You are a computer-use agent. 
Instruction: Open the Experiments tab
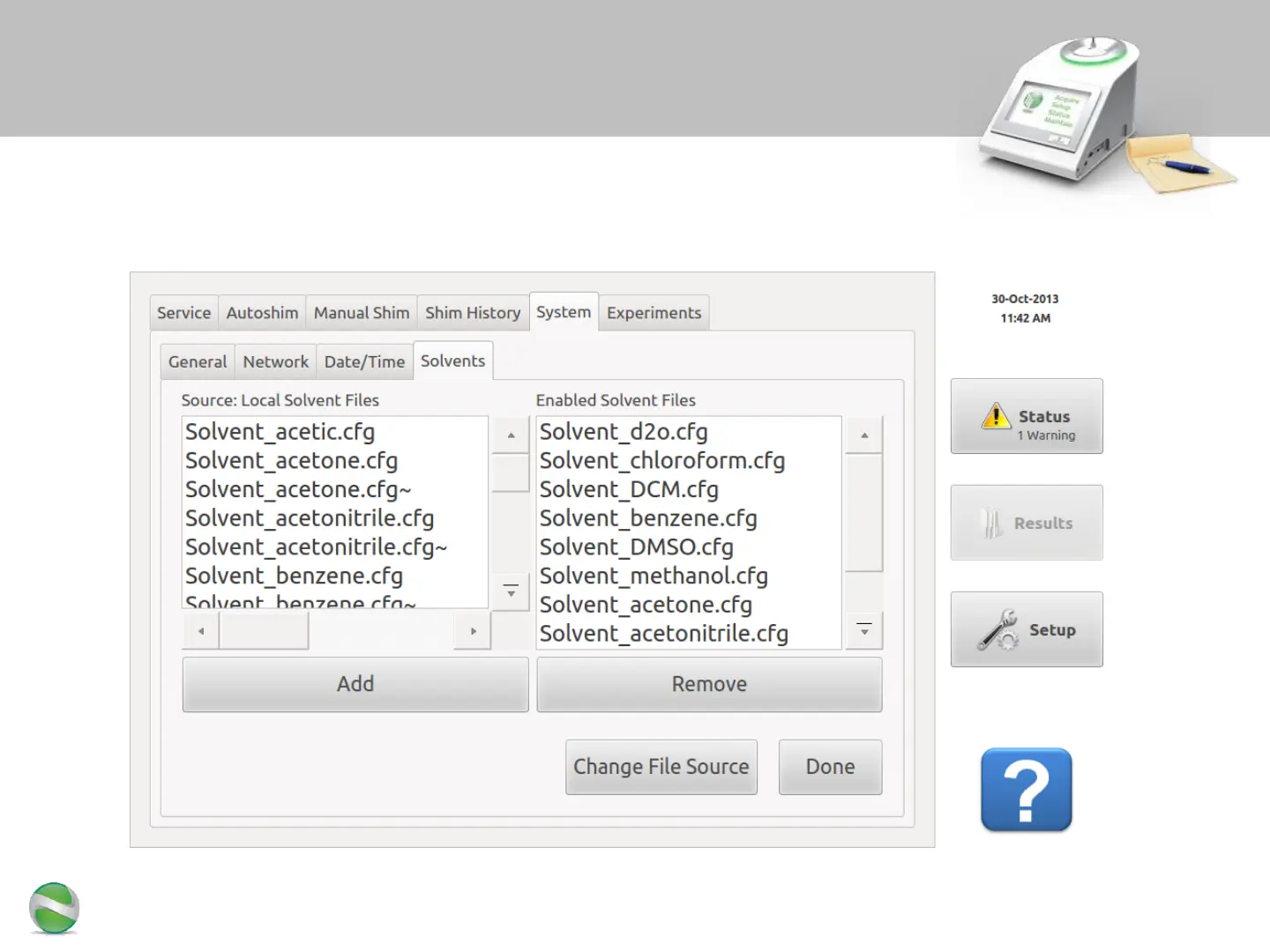(654, 313)
